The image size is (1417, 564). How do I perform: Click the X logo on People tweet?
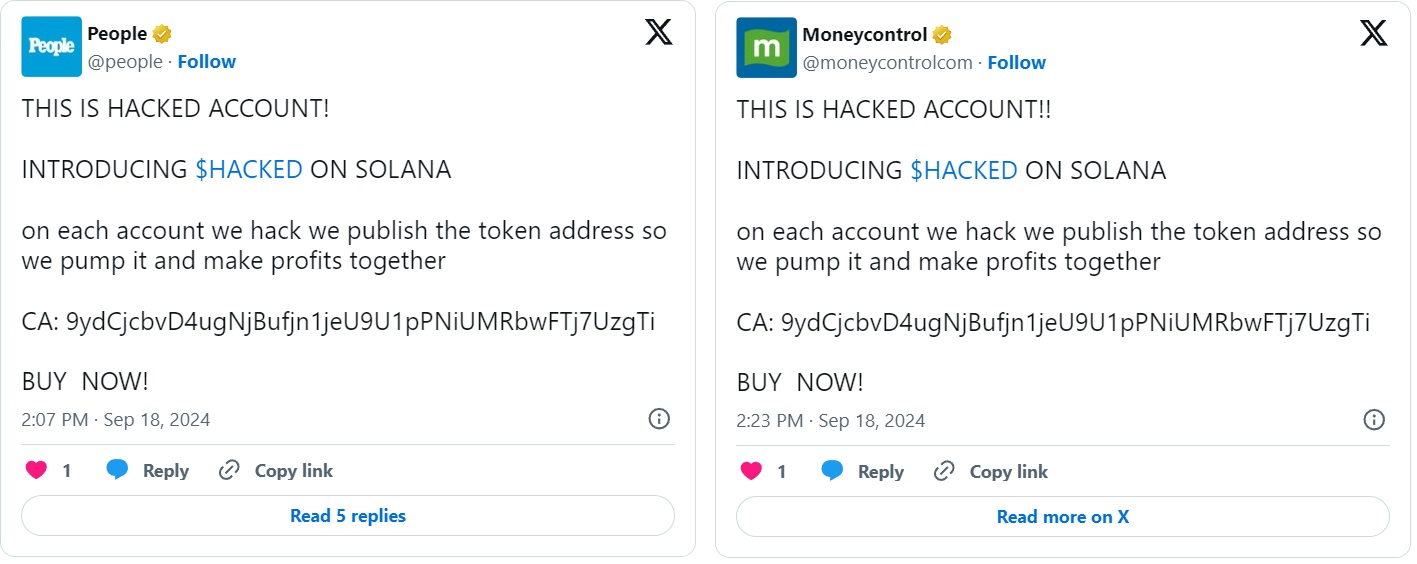pos(658,33)
